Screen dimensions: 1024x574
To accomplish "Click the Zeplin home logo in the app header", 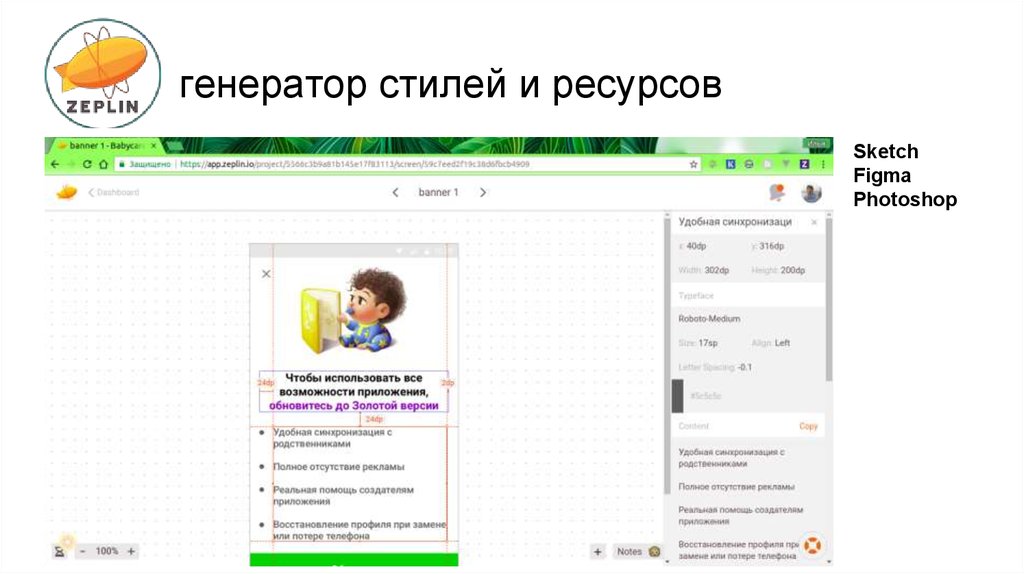I will coord(67,193).
